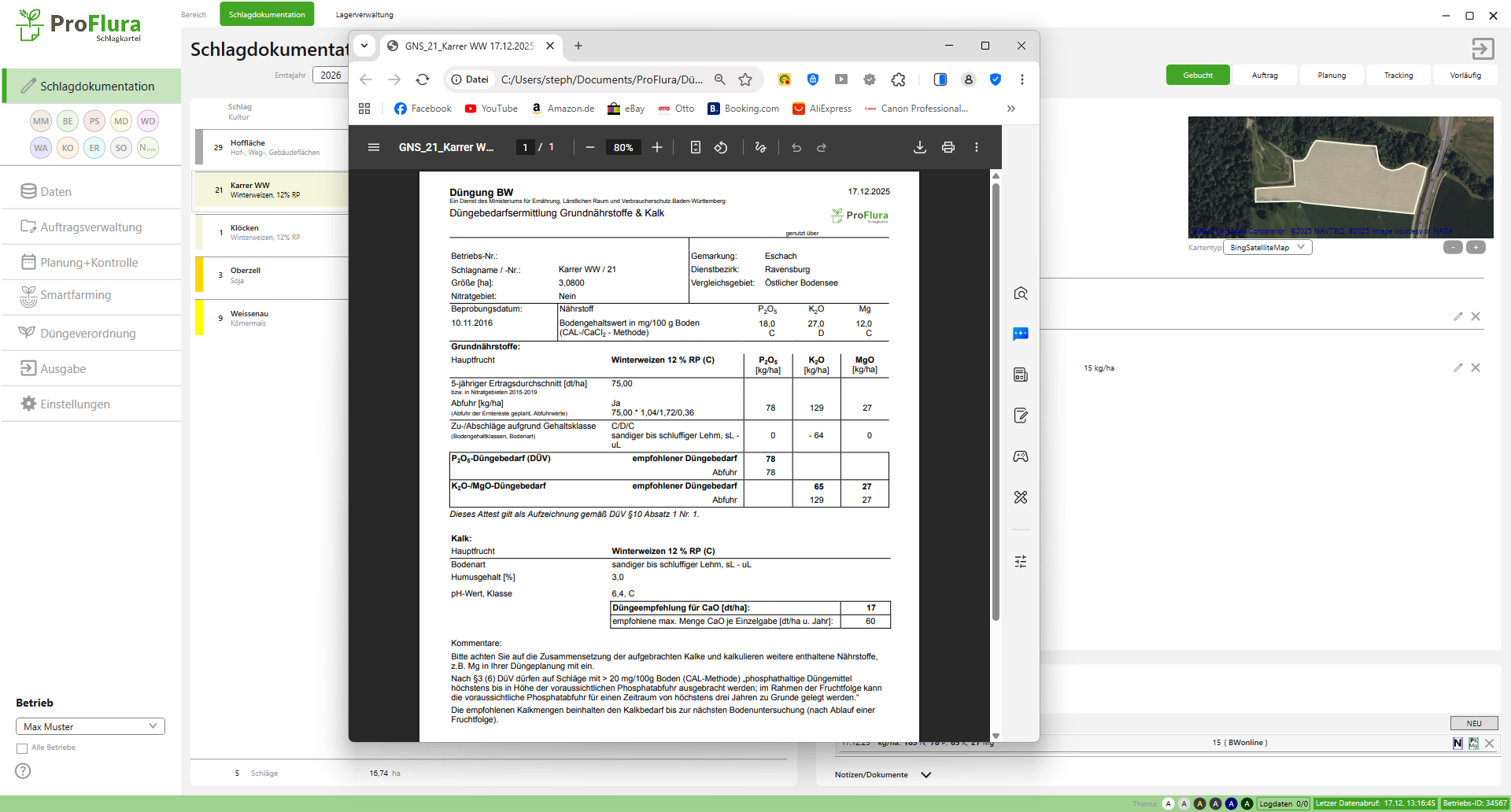Click the NEU button

coord(1474,723)
